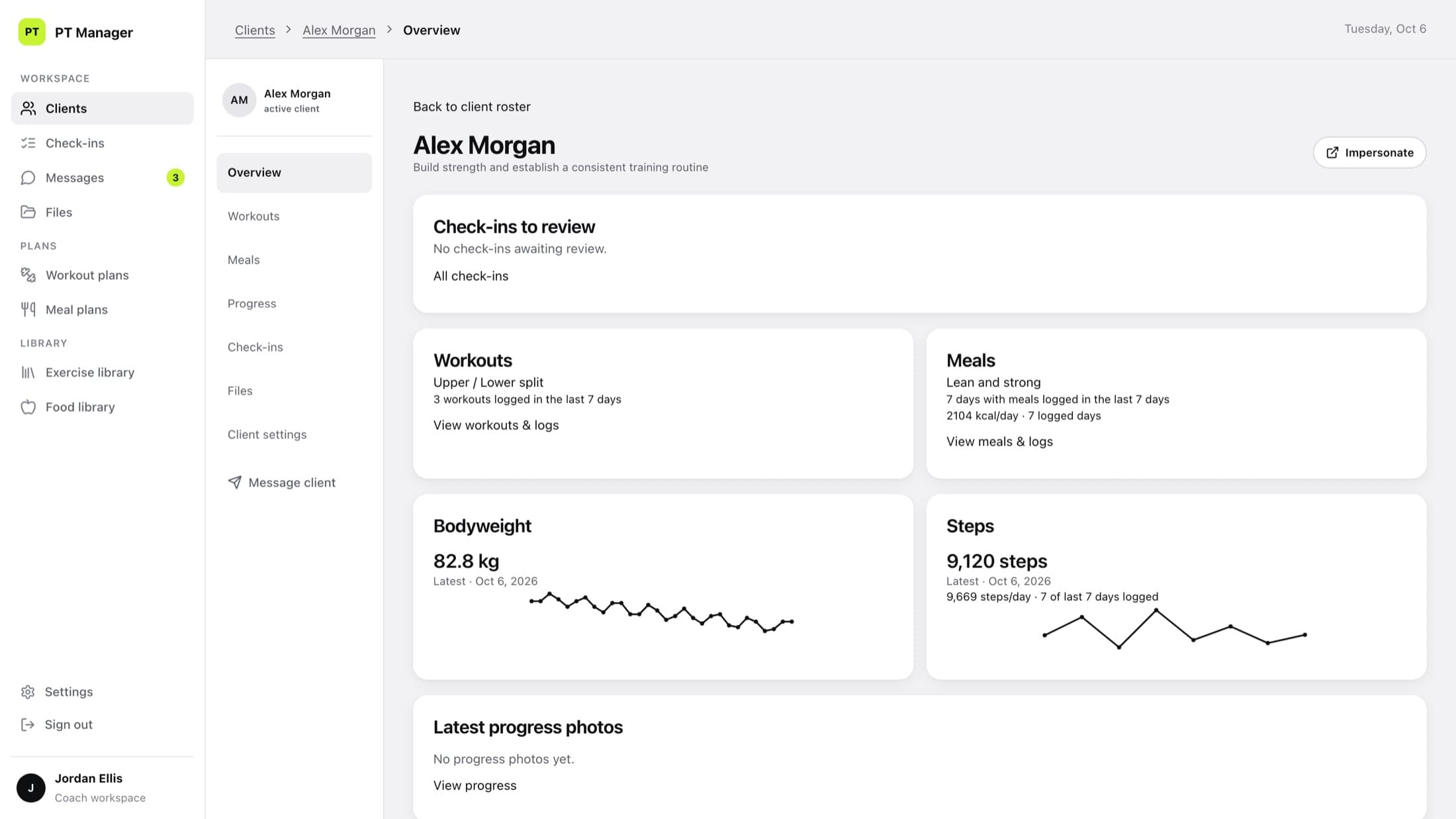
Task: Click the Files folder icon in the workspace sidebar
Action: pyautogui.click(x=28, y=212)
